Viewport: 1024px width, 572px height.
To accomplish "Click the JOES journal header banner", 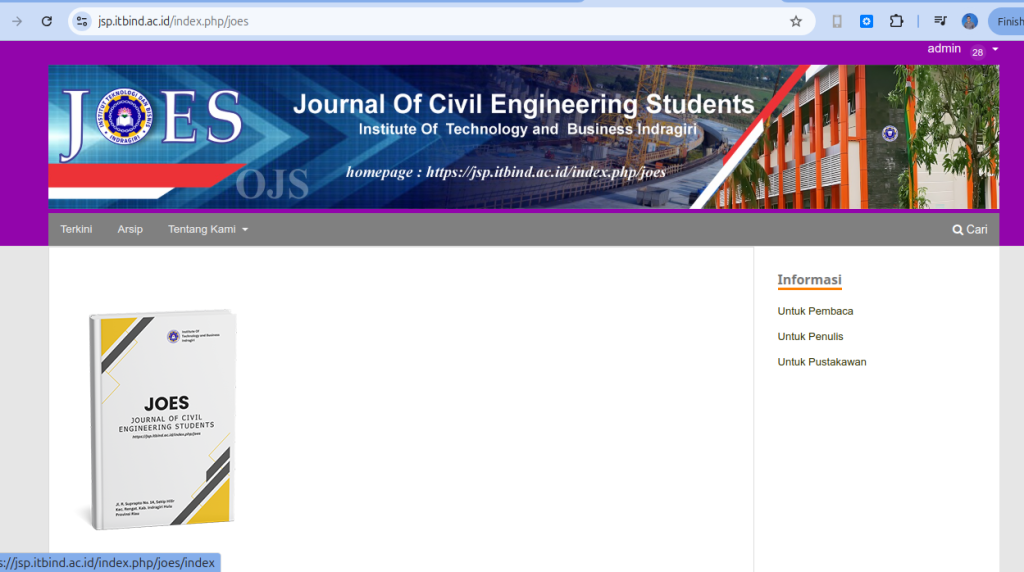I will tap(523, 137).
